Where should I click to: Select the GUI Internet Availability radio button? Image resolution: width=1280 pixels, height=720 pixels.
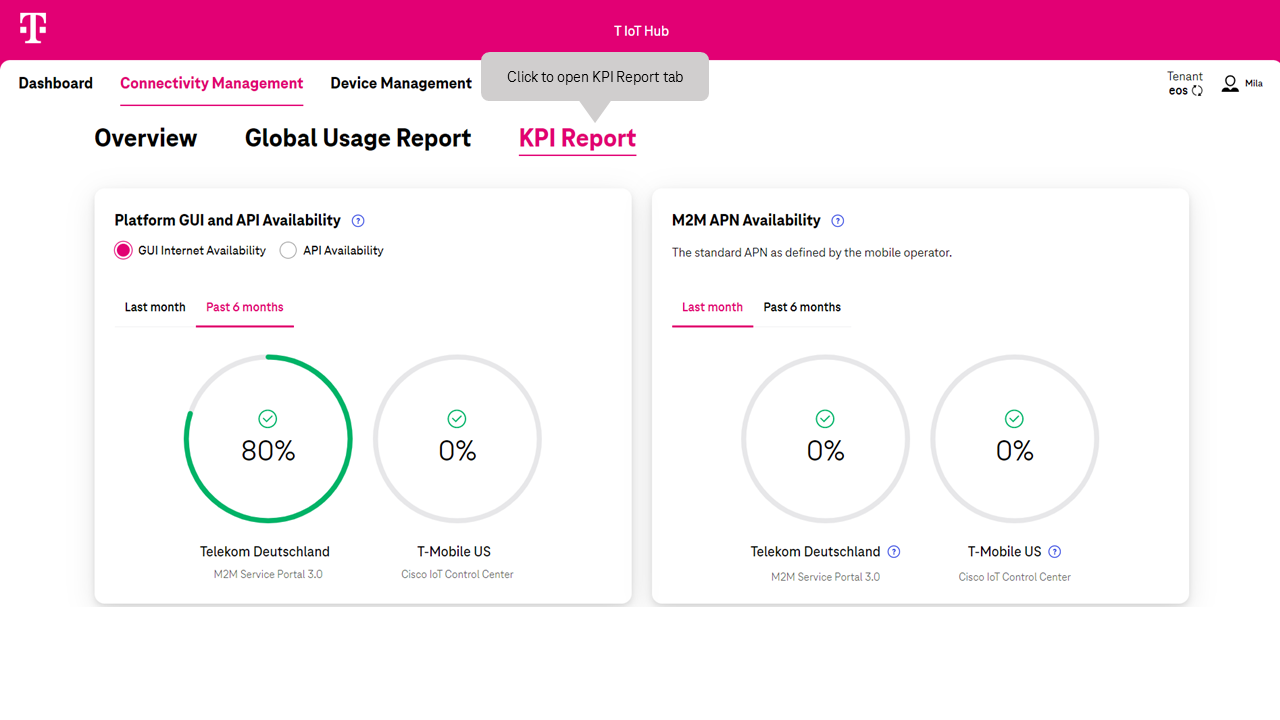[x=122, y=250]
